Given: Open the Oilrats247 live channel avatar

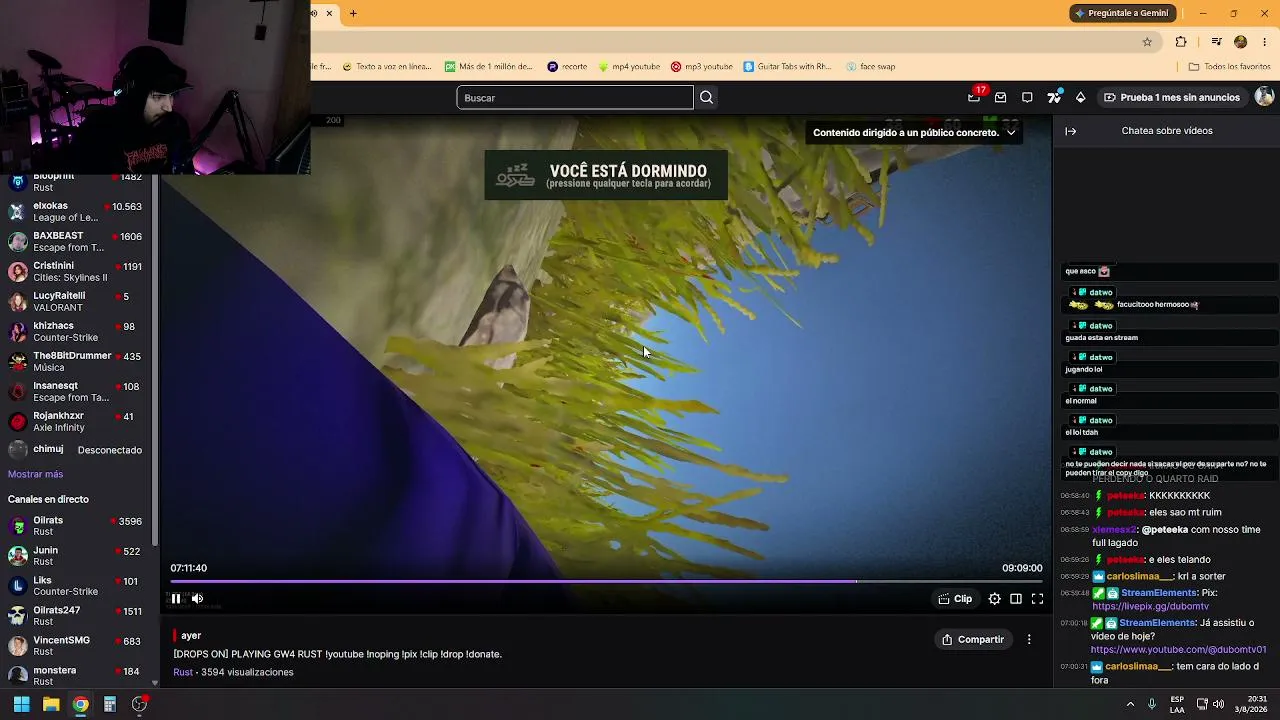Looking at the screenshot, I should pos(17,616).
